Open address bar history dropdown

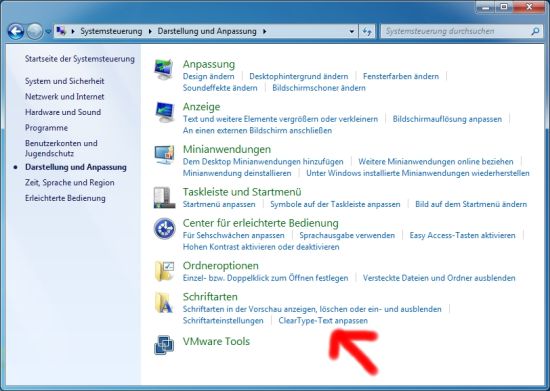click(x=351, y=32)
